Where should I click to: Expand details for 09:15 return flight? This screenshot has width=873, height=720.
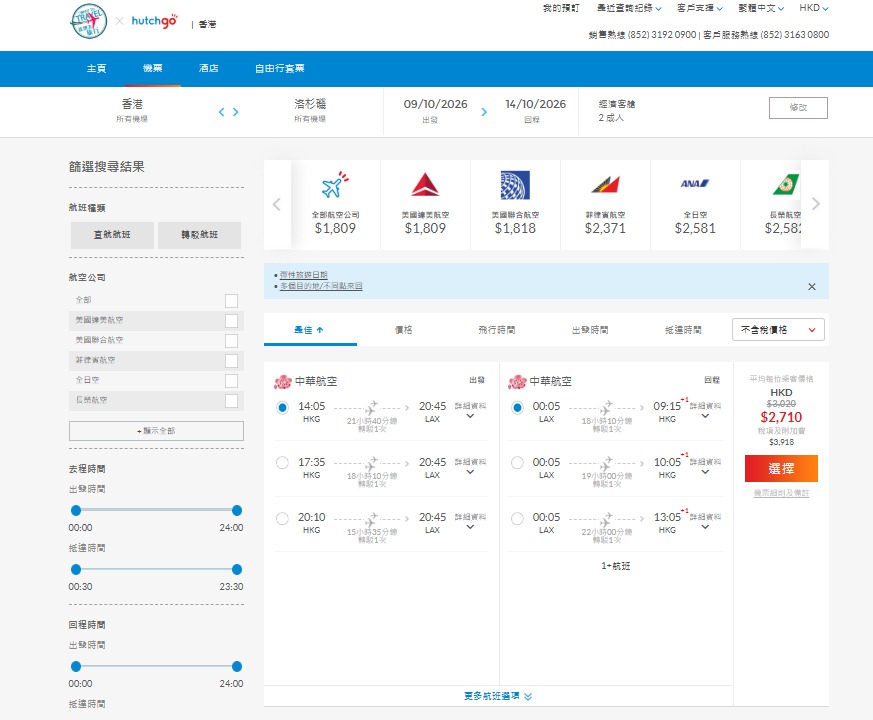705,411
